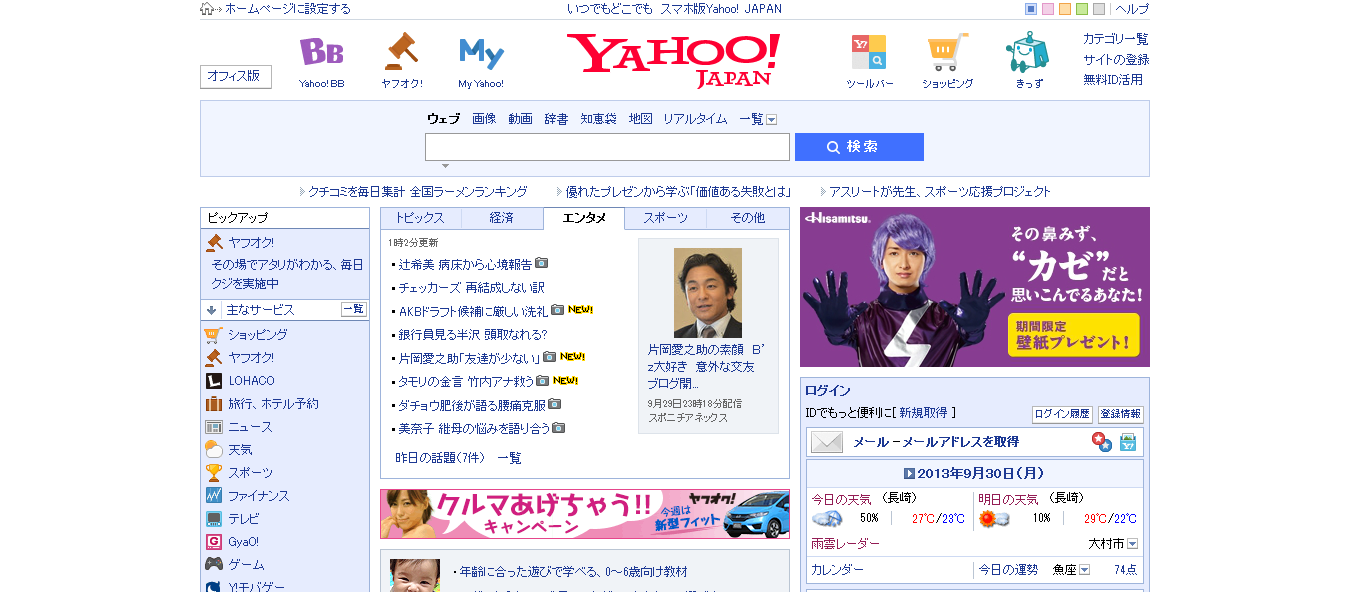The image size is (1349, 592).
Task: Click the 天気 weather icon in sidebar
Action: (x=213, y=450)
